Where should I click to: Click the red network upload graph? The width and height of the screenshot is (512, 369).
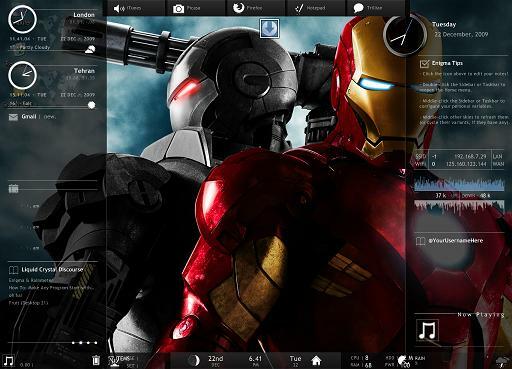tap(459, 207)
